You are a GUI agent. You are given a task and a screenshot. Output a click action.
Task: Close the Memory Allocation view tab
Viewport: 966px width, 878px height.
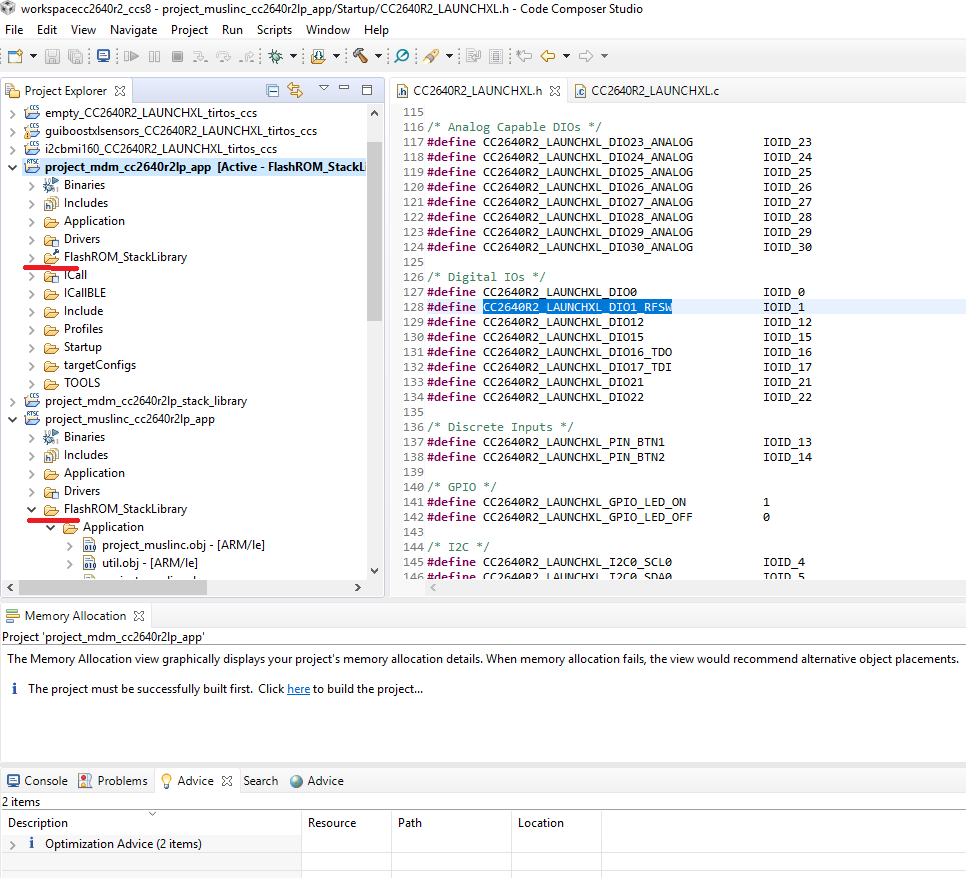[139, 616]
